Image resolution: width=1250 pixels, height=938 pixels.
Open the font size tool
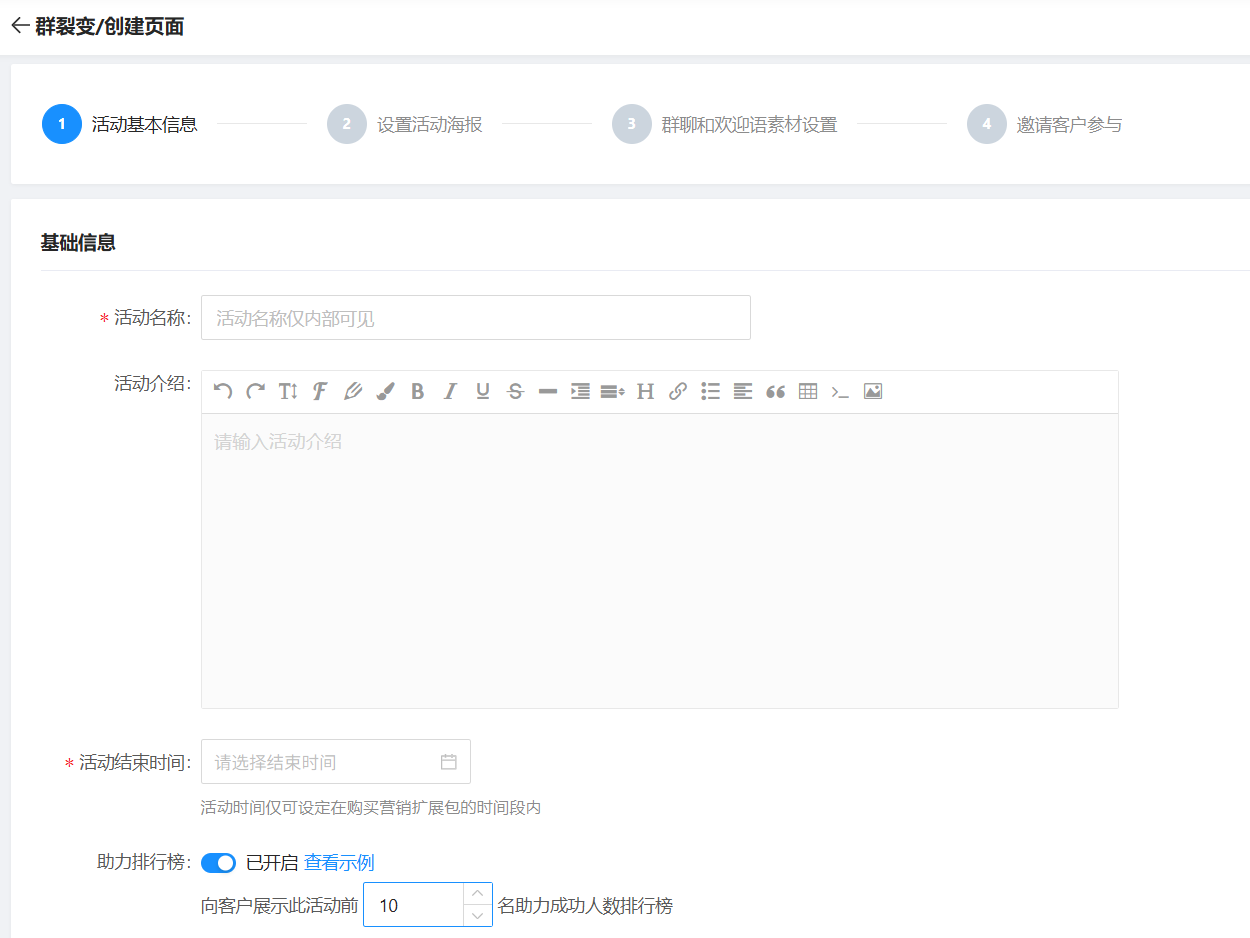point(288,392)
